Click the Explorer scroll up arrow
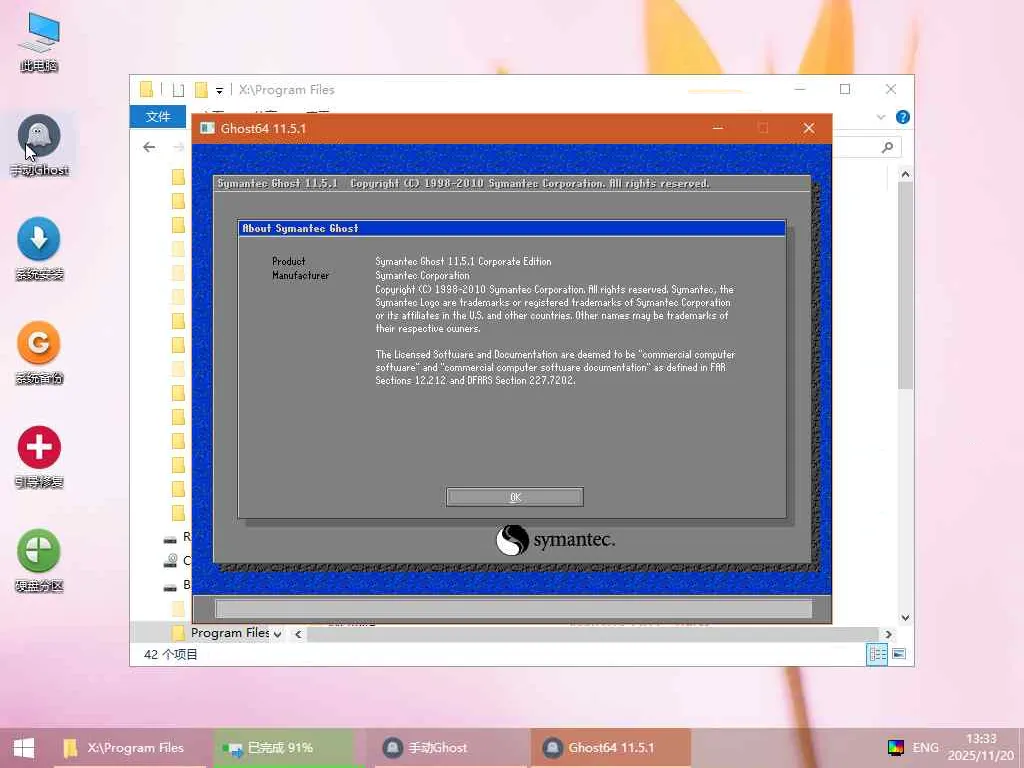 905,174
